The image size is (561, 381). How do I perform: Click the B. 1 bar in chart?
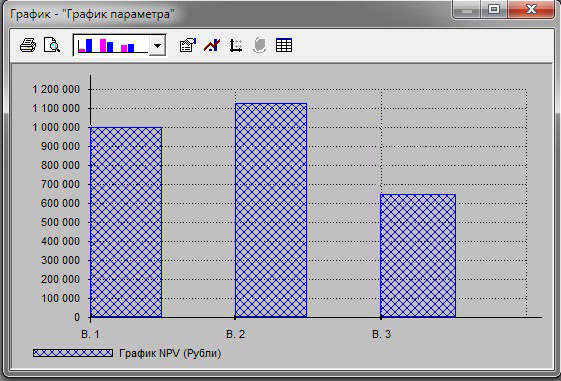pos(126,222)
